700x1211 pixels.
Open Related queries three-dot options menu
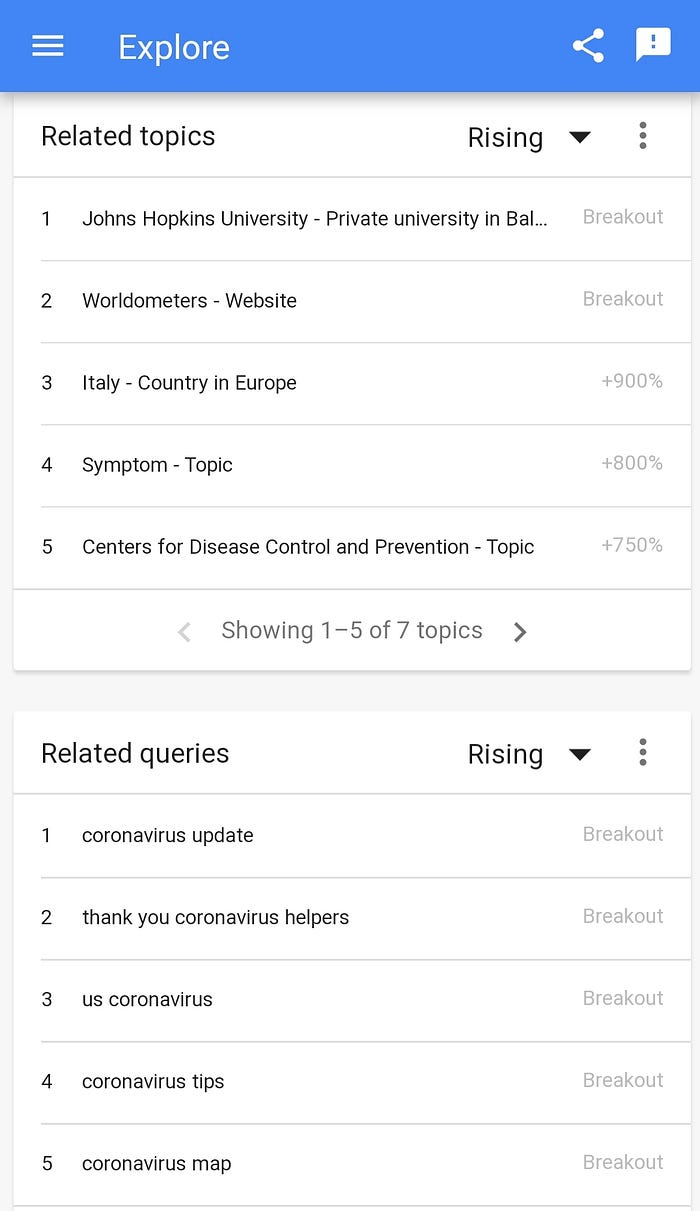(x=643, y=753)
